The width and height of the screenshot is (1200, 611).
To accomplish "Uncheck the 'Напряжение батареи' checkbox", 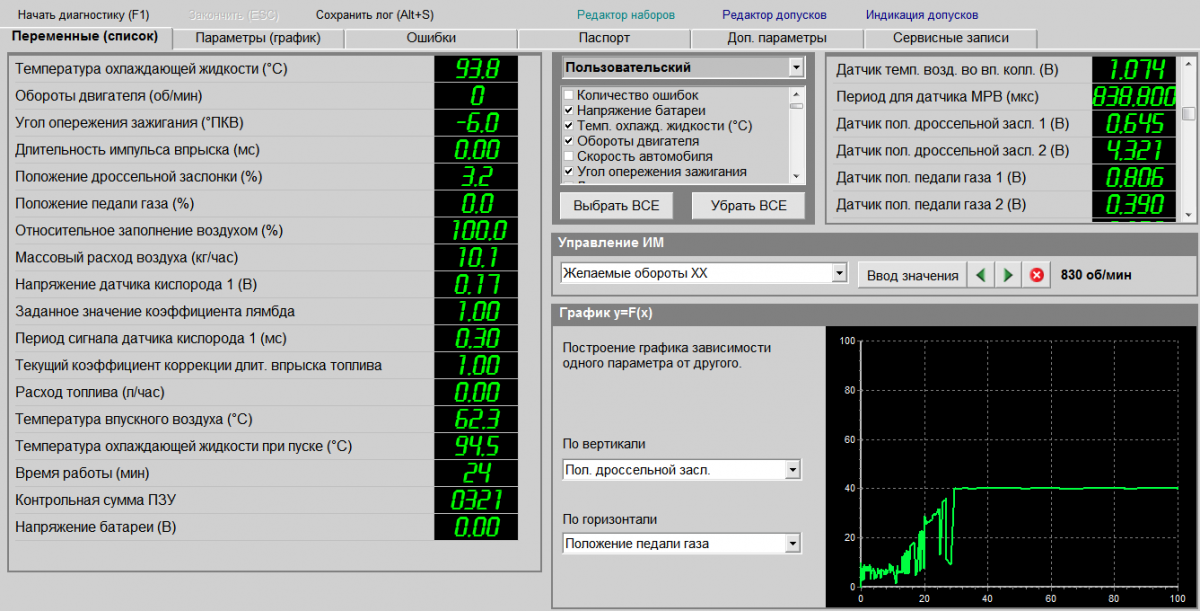I will tap(569, 110).
